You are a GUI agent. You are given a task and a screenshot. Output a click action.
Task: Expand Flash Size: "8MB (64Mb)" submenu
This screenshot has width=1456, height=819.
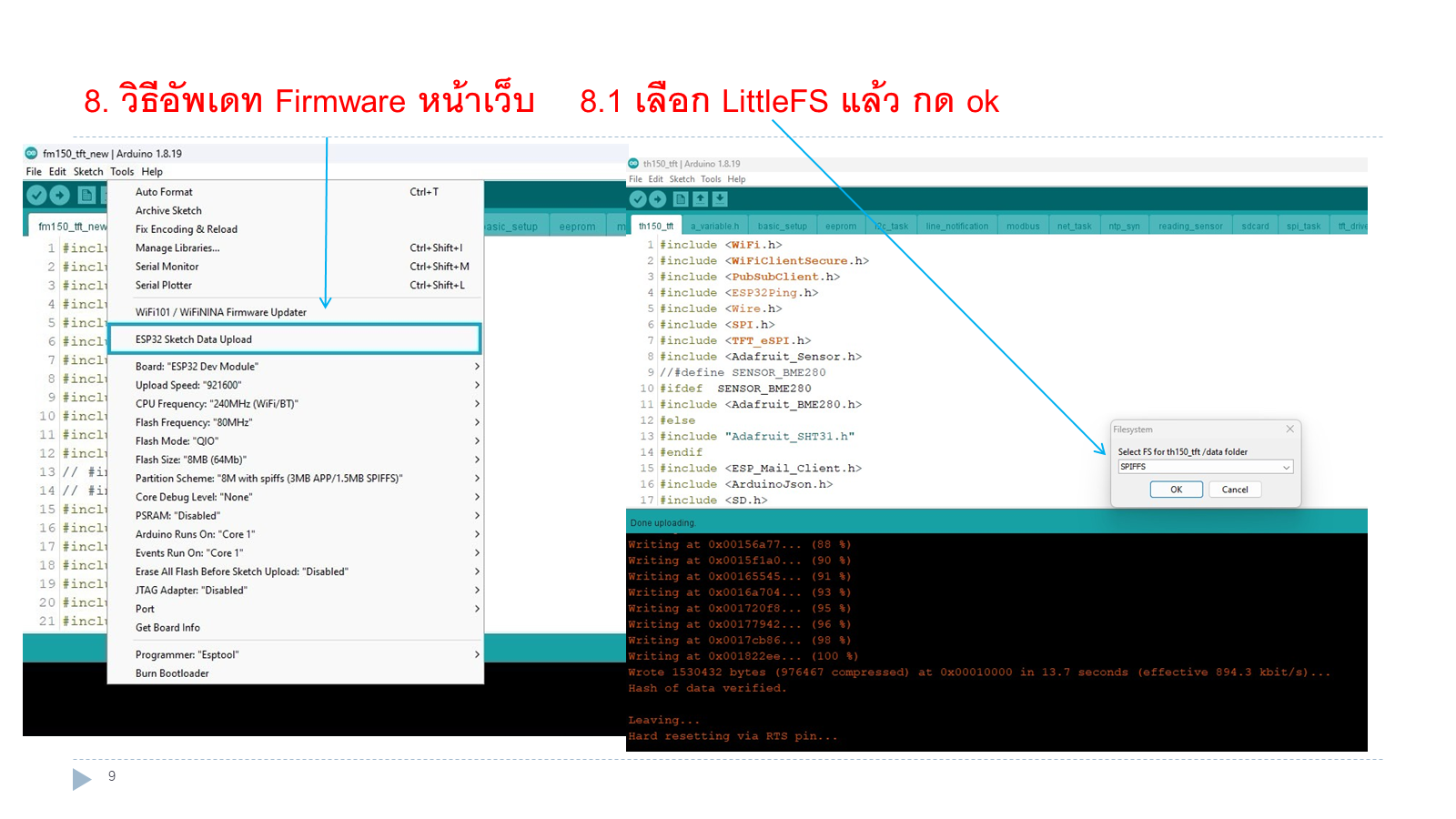(295, 460)
